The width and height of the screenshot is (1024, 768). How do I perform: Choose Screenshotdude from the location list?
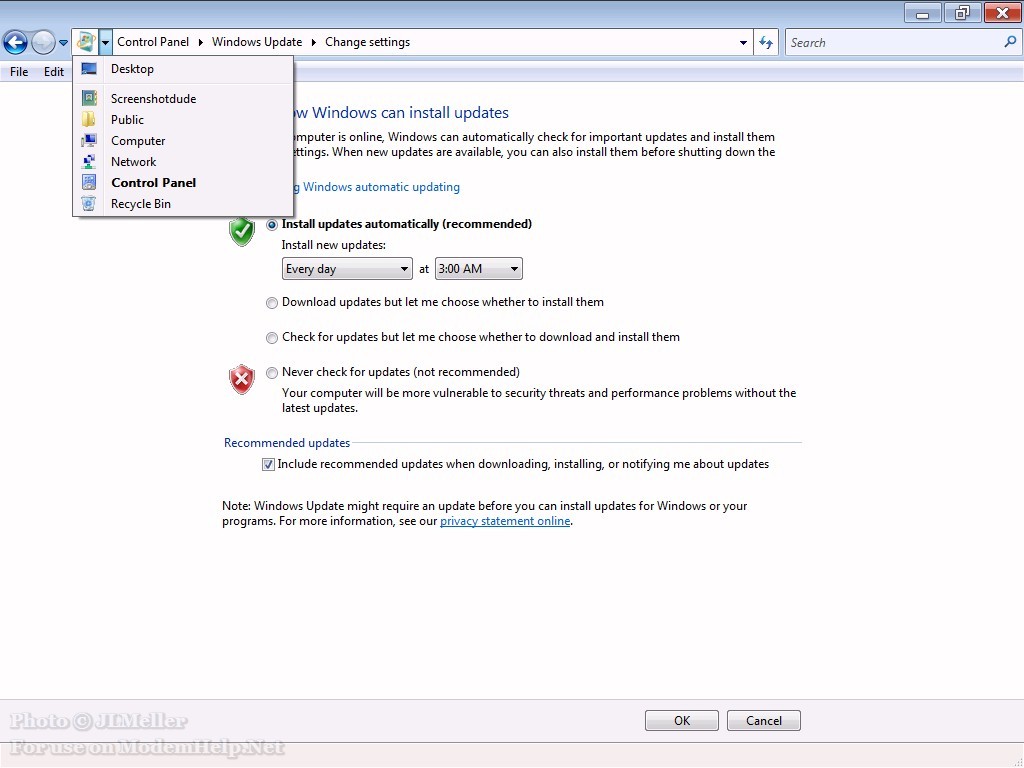(x=183, y=99)
